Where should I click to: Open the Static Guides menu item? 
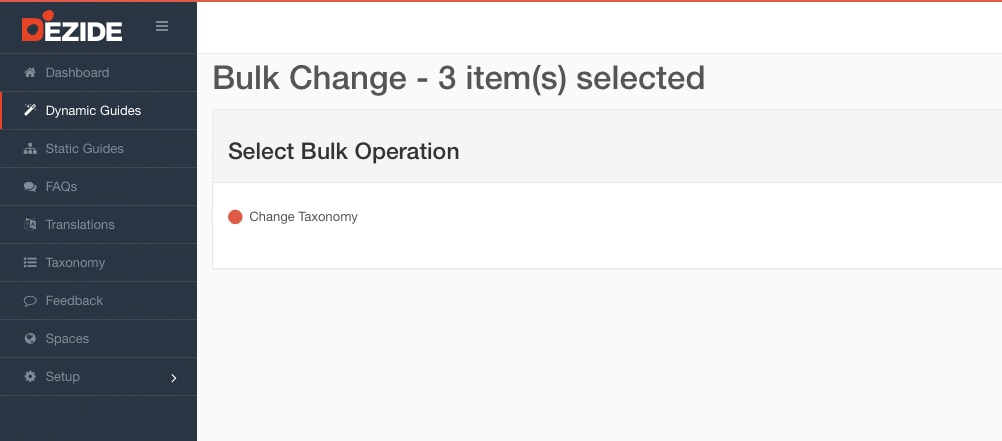click(x=98, y=148)
